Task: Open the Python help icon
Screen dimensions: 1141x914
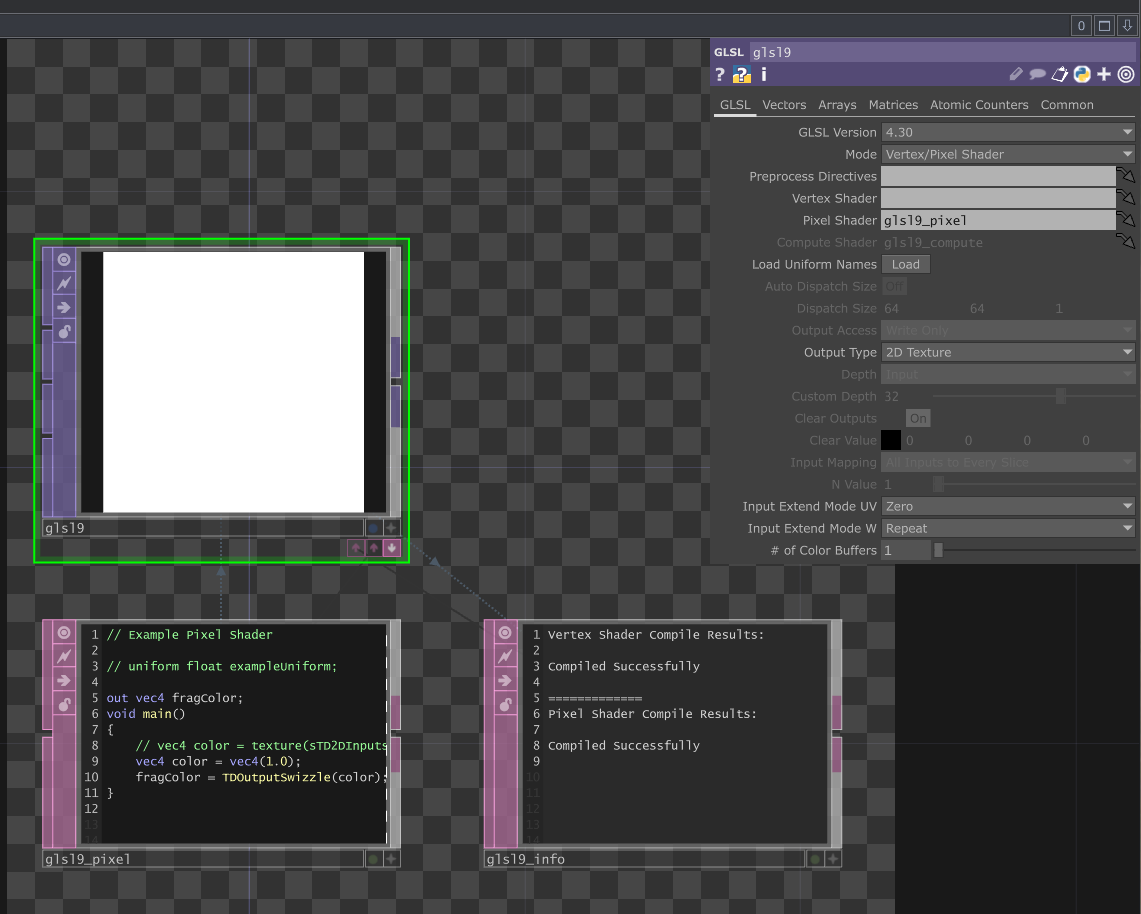Action: [x=741, y=74]
